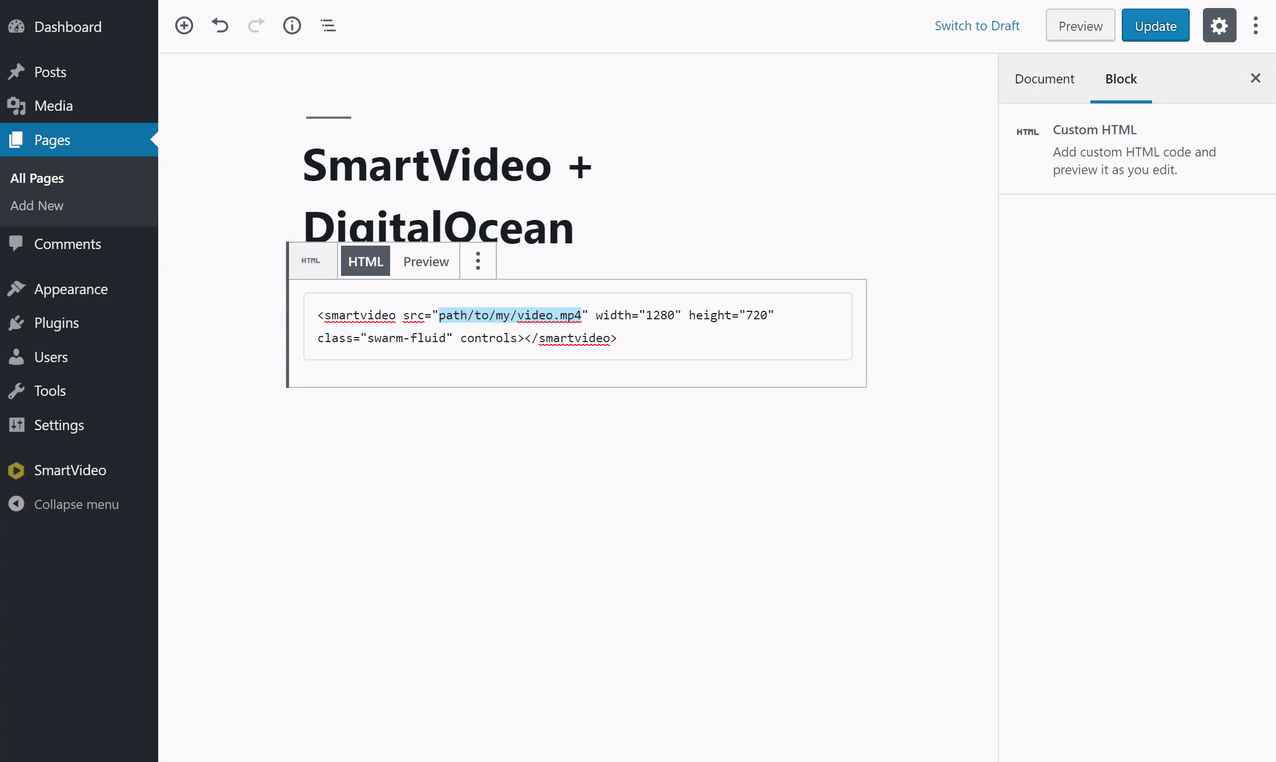Open the Appearance menu label

(71, 289)
